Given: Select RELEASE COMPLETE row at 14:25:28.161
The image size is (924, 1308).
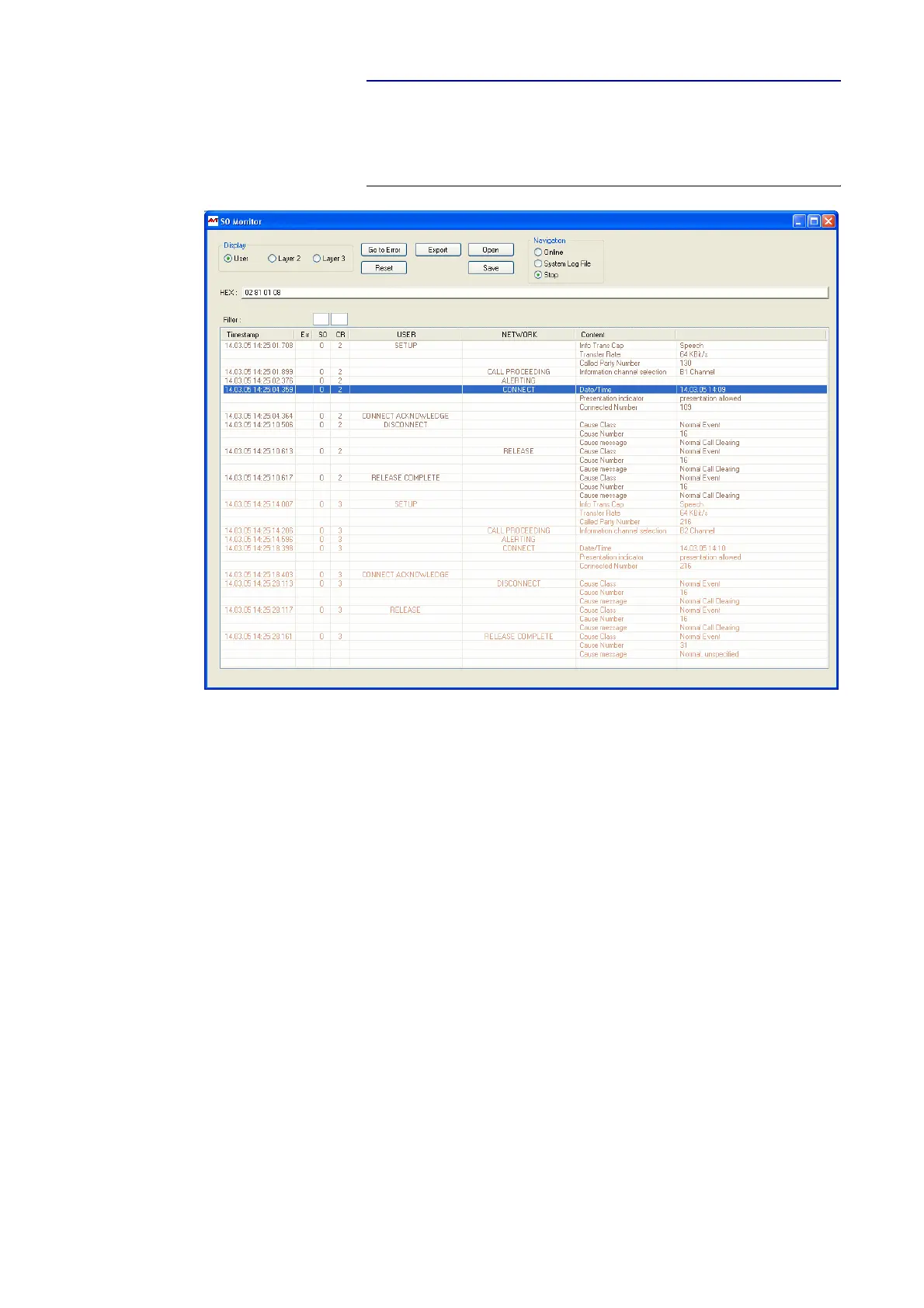Looking at the screenshot, I should click(524, 636).
